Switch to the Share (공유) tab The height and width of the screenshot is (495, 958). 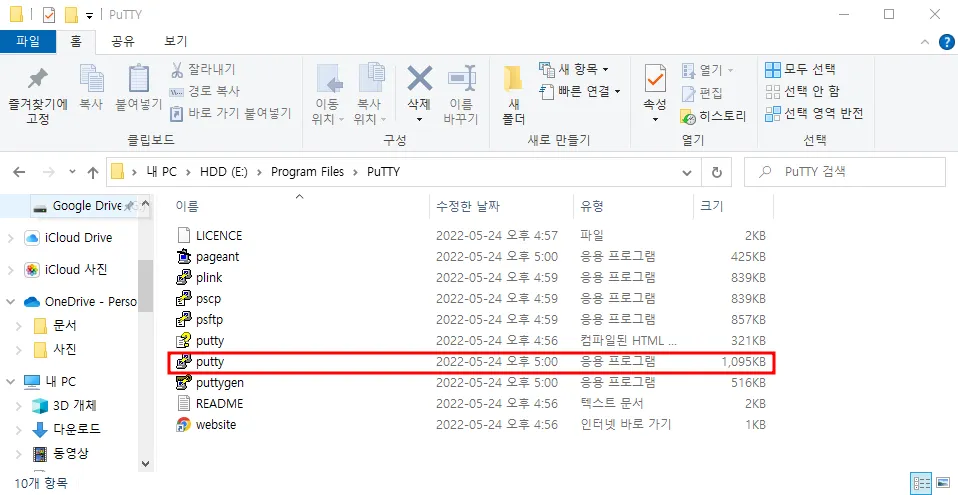[x=123, y=41]
